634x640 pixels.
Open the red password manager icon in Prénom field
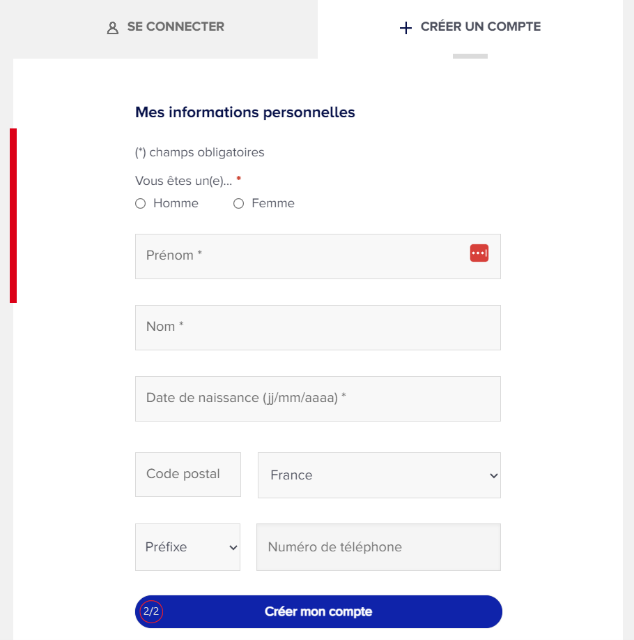[479, 253]
